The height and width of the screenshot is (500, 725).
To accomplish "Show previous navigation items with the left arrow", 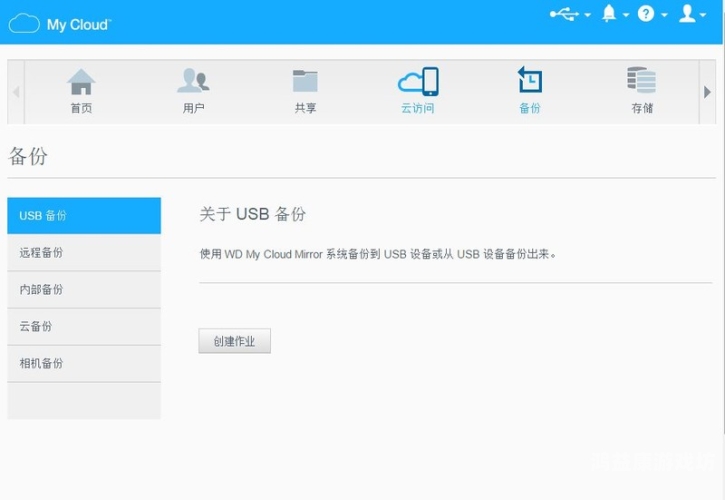I will tap(16, 92).
